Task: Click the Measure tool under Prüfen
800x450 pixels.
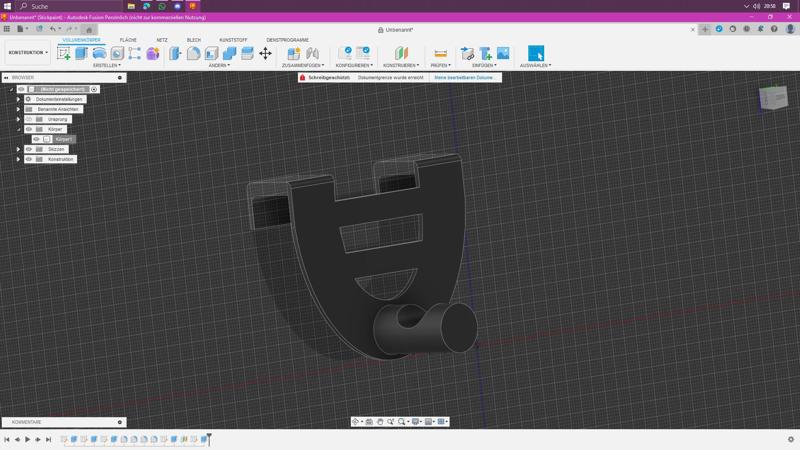Action: pos(440,53)
